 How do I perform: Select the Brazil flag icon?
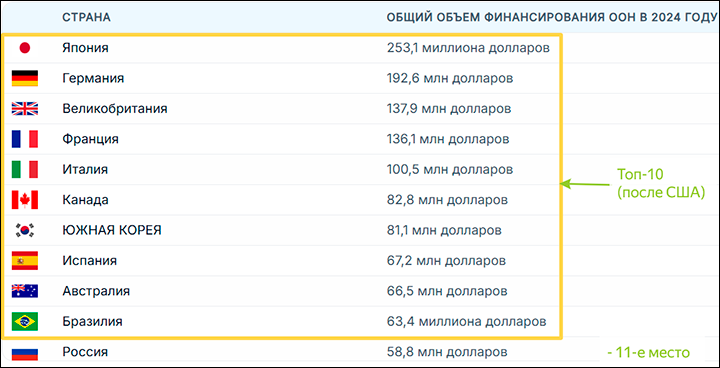click(25, 322)
